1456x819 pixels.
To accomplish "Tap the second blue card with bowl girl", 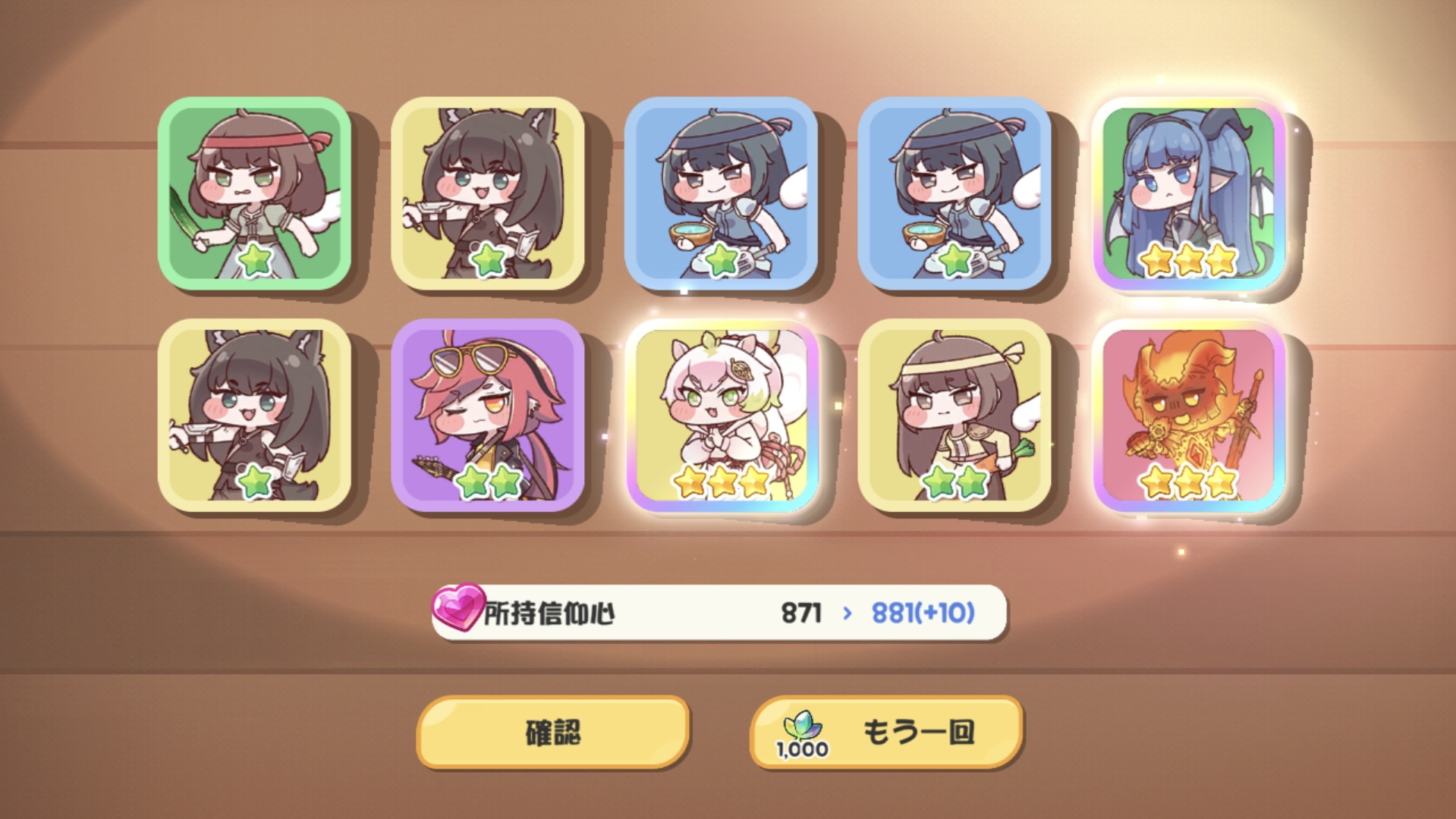I will pyautogui.click(x=954, y=193).
